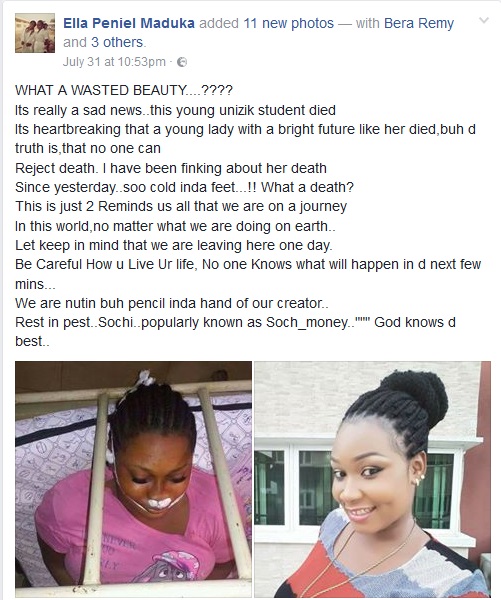The height and width of the screenshot is (600, 501).
Task: Open the poster's profile picture thumbnail
Action: point(35,33)
